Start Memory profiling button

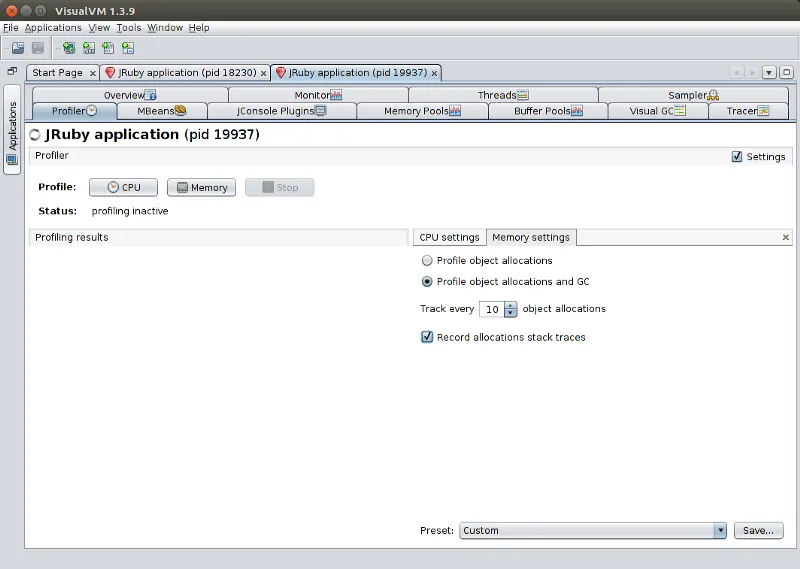point(202,187)
